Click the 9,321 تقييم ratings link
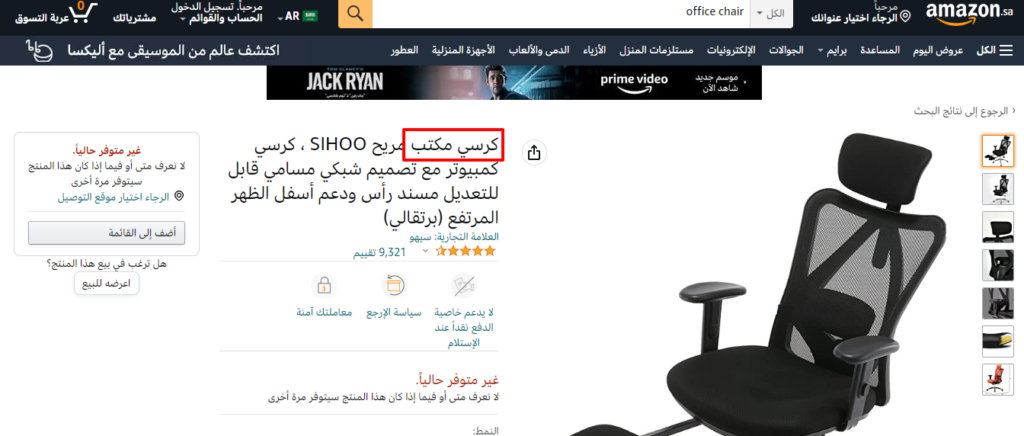1024x436 pixels. tap(380, 251)
